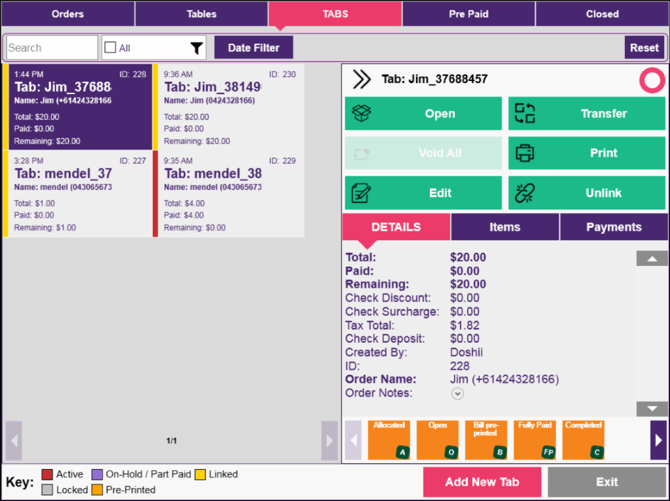The width and height of the screenshot is (670, 501).
Task: Click the transfer arrows icon
Action: tap(525, 113)
